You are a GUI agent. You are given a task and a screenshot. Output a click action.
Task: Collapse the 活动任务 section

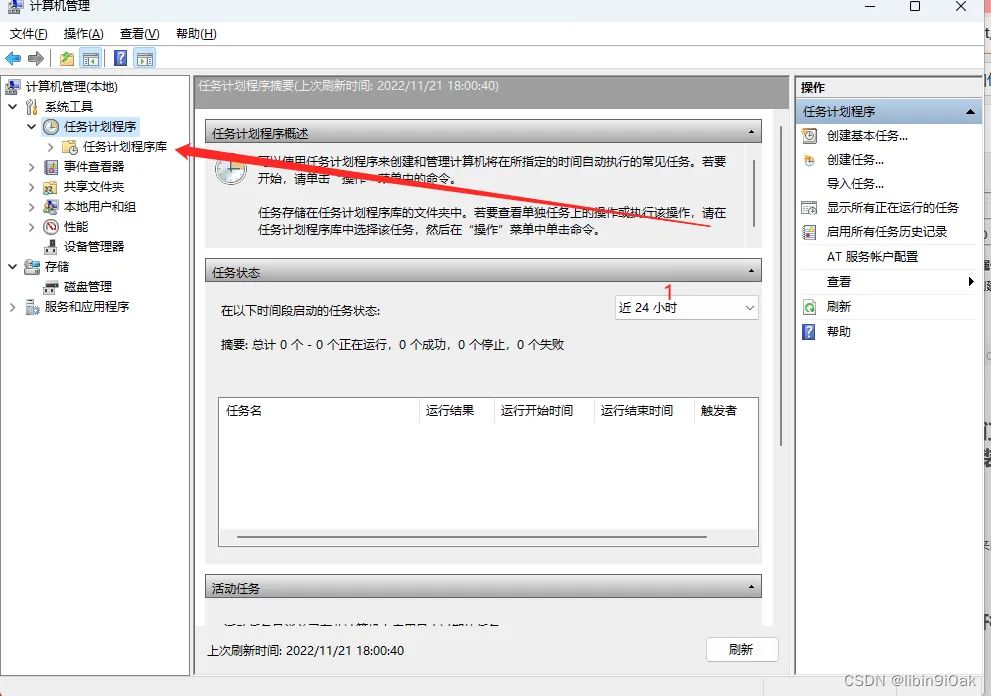(751, 587)
